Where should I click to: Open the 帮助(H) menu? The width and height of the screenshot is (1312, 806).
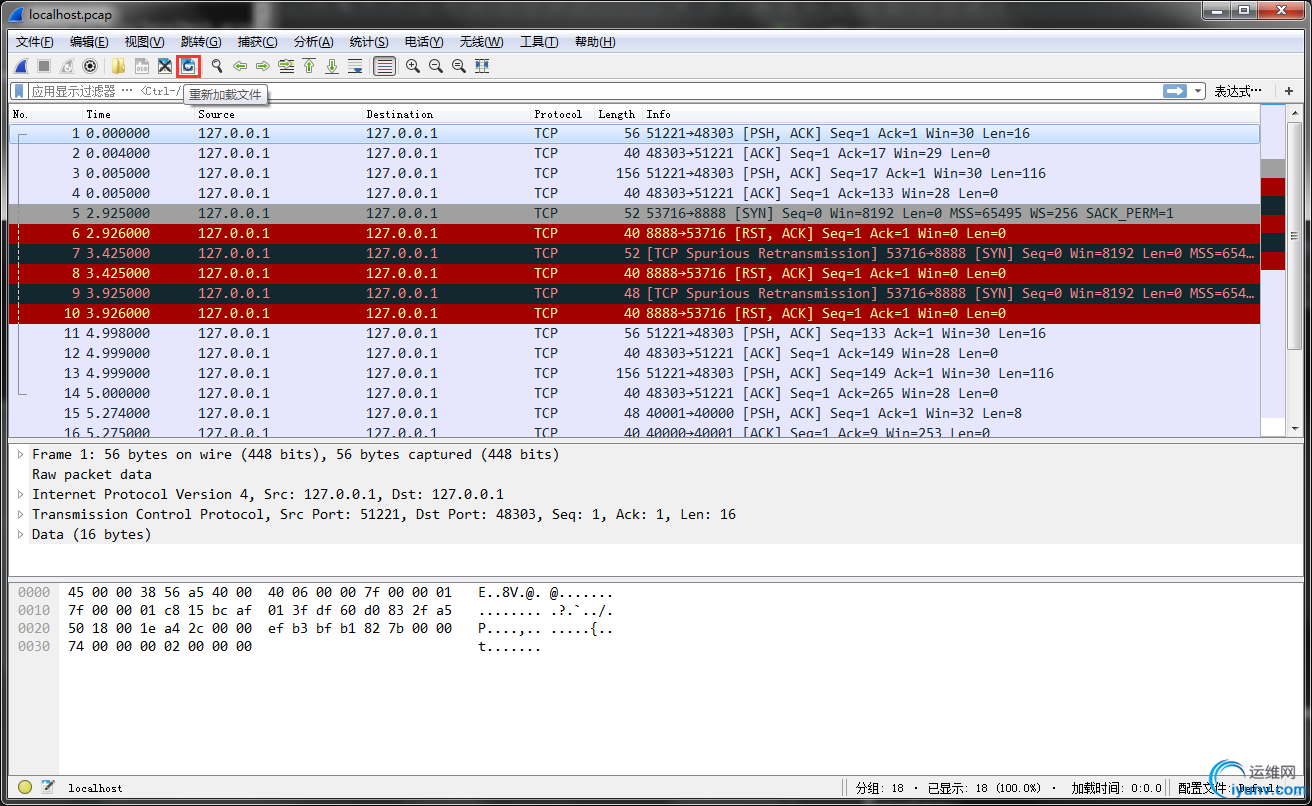[595, 42]
